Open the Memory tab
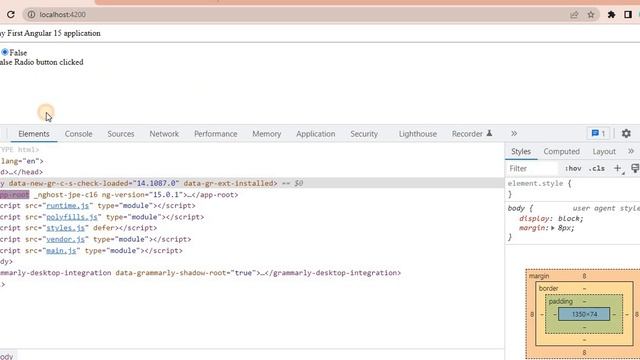 (267, 134)
